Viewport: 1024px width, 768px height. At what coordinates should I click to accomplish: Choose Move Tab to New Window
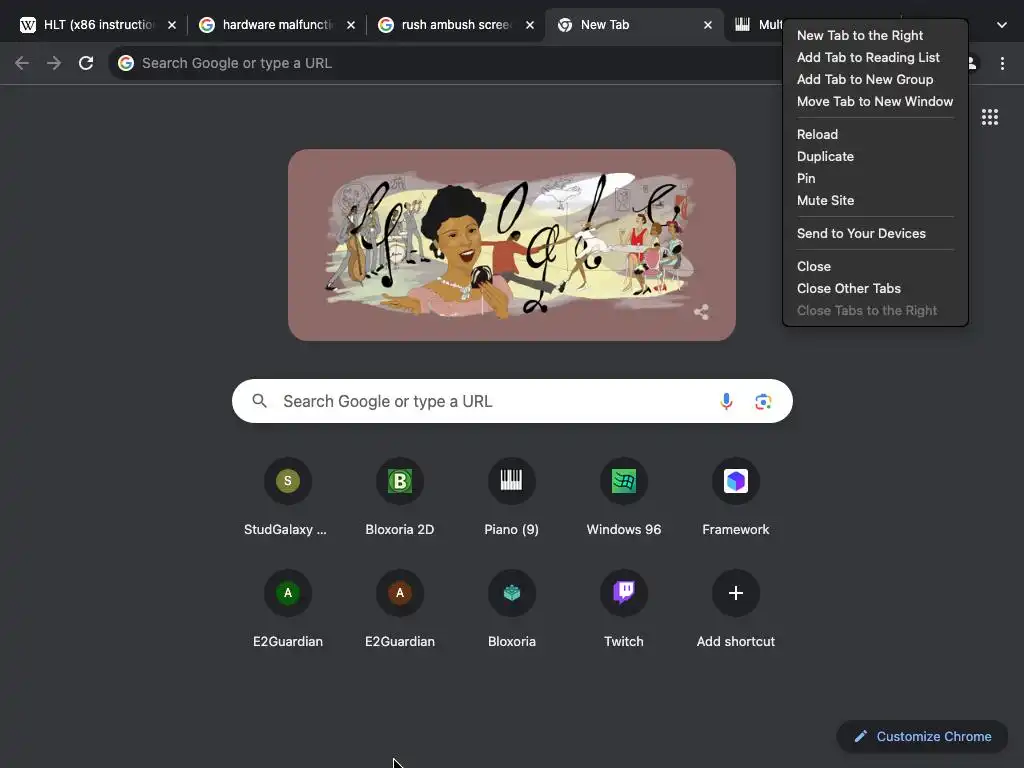point(875,101)
